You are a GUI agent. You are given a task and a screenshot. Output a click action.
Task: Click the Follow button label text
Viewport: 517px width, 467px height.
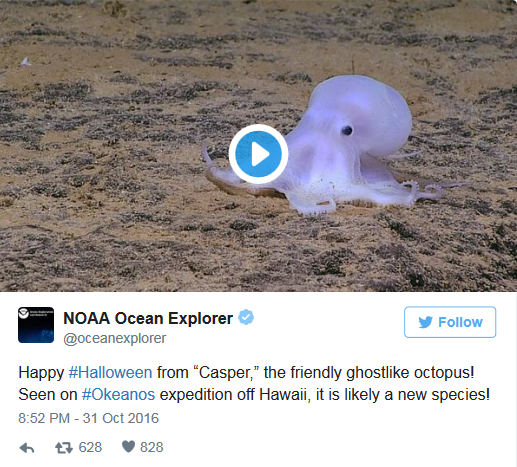pyautogui.click(x=460, y=322)
